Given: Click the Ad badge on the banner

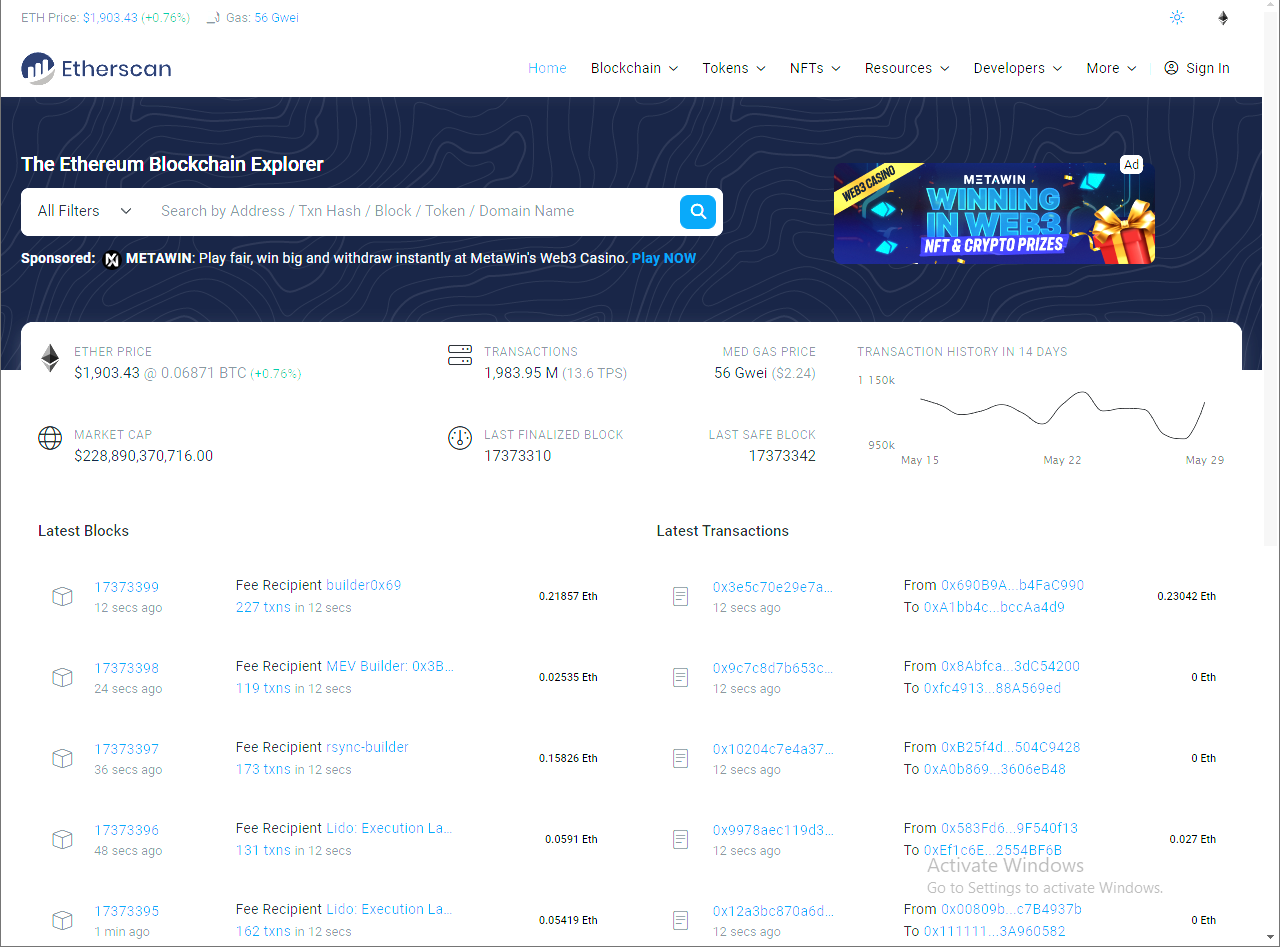Looking at the screenshot, I should click(x=1131, y=164).
